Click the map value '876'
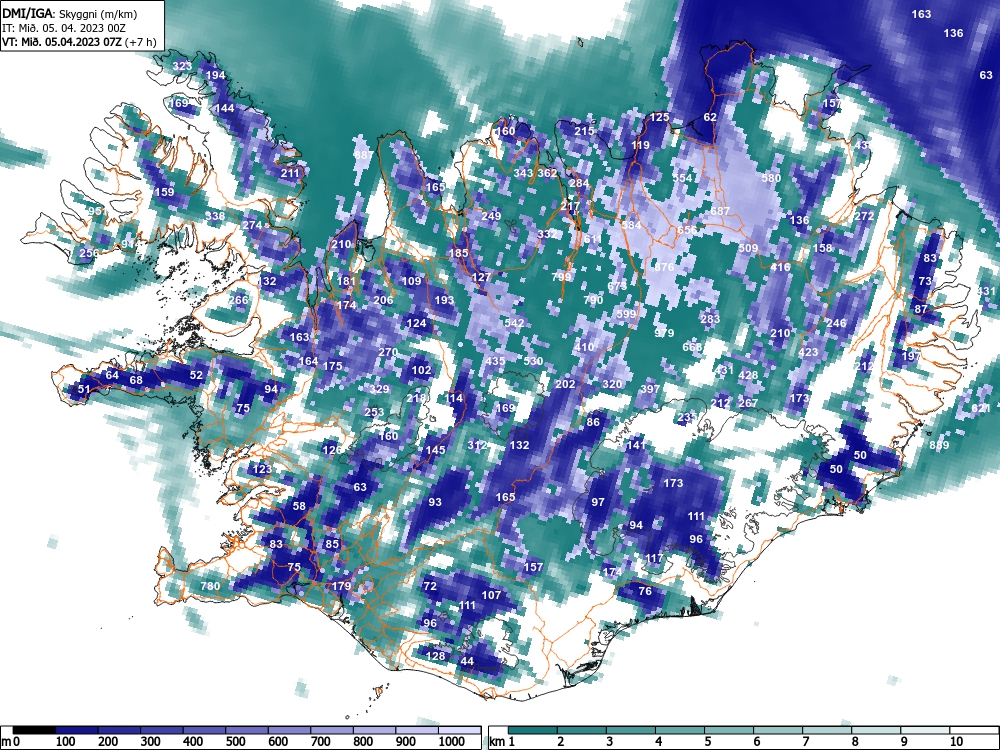1000x750 pixels. [664, 267]
